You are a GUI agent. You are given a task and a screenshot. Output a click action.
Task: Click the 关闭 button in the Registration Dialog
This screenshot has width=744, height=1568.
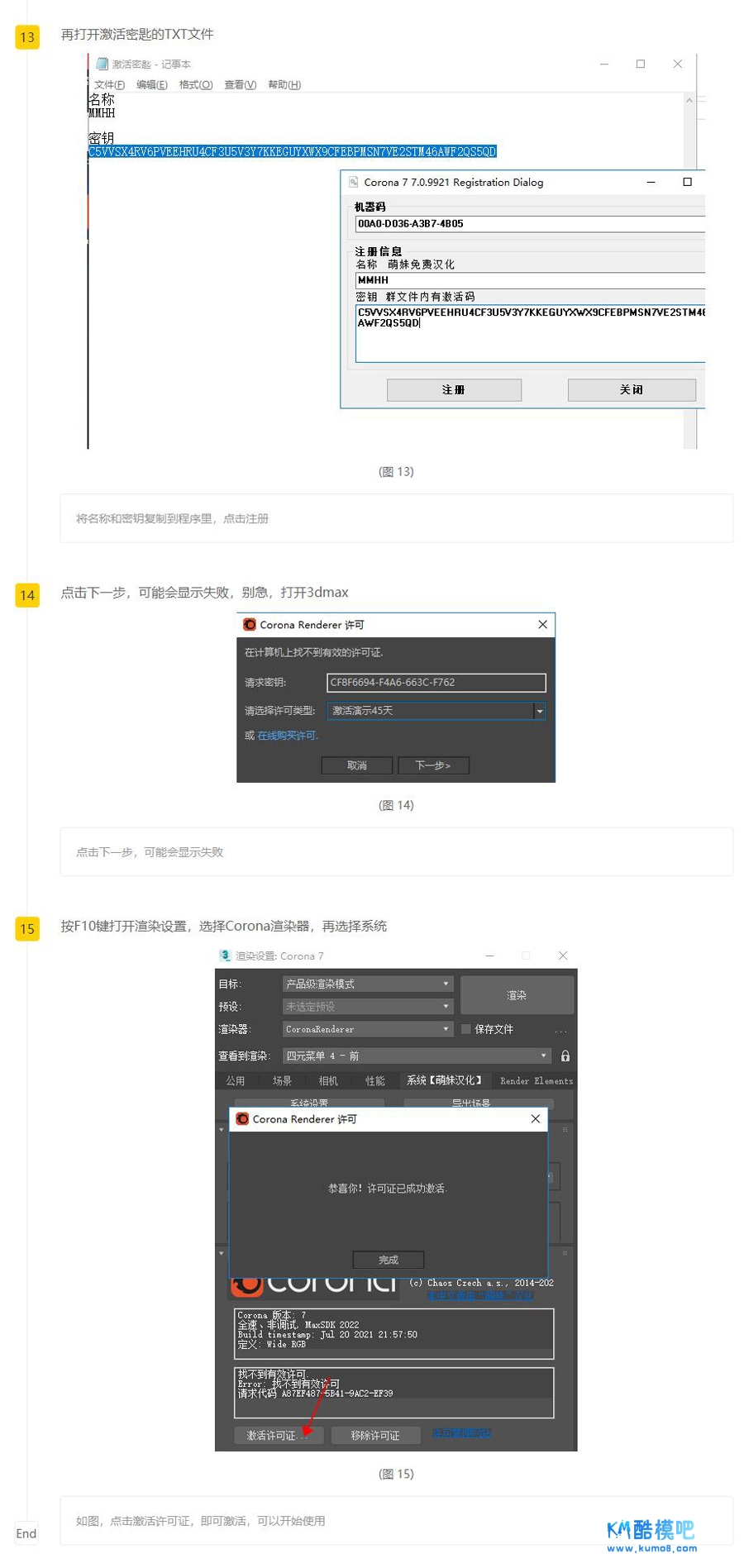(x=632, y=389)
